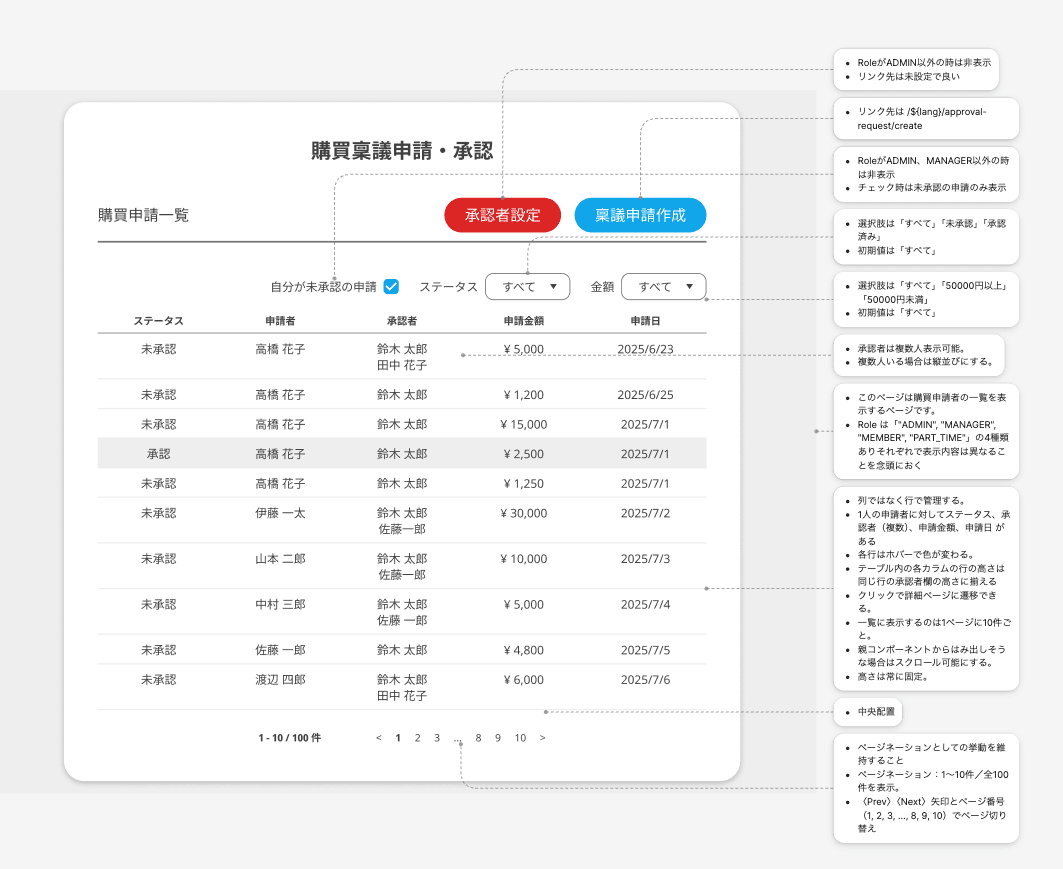
Task: Select page 1 in pagination
Action: pyautogui.click(x=398, y=737)
